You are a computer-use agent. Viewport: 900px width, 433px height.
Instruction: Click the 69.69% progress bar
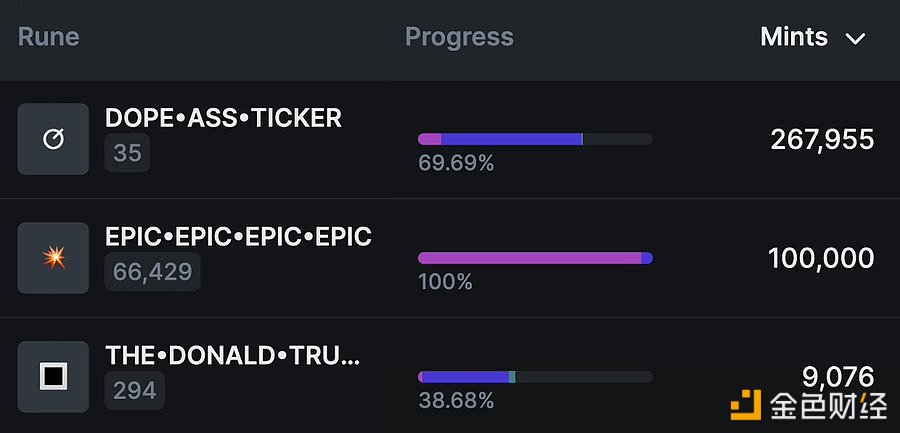click(x=535, y=139)
